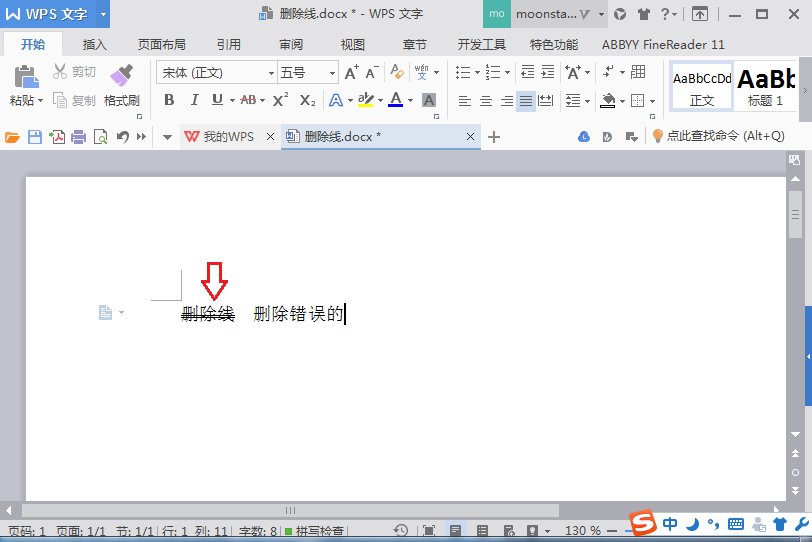Switch to 引用 tab

point(228,45)
